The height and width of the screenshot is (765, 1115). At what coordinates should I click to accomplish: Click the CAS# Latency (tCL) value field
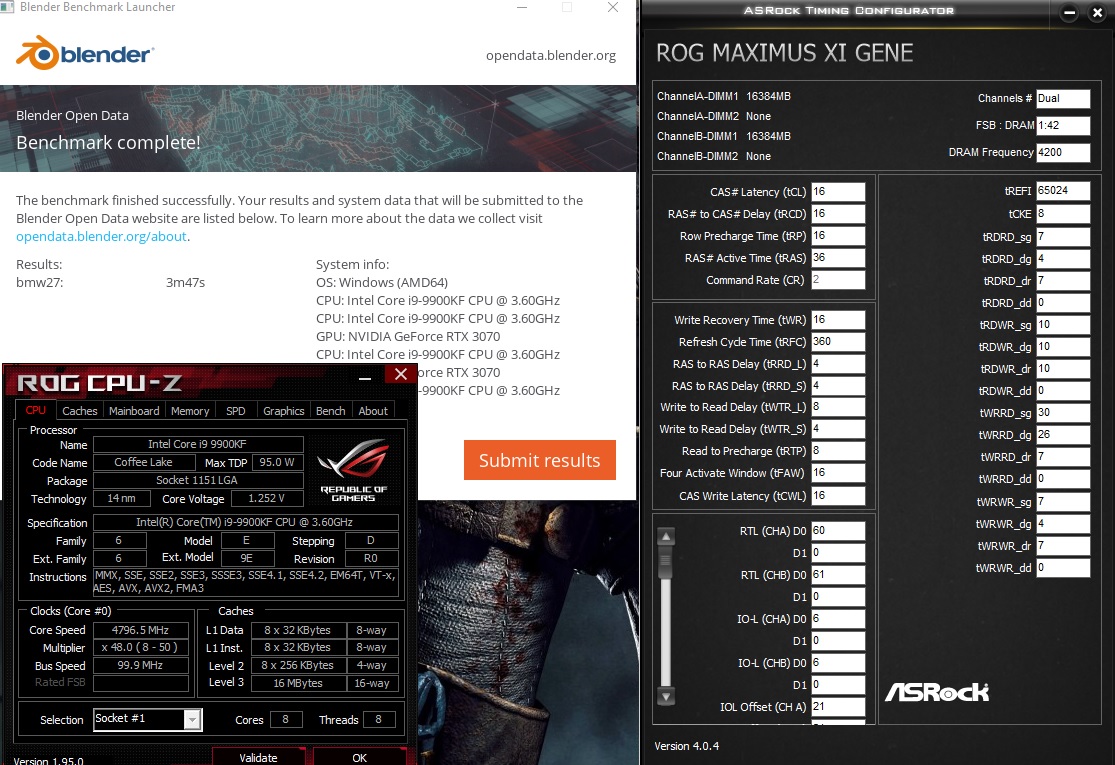point(838,192)
